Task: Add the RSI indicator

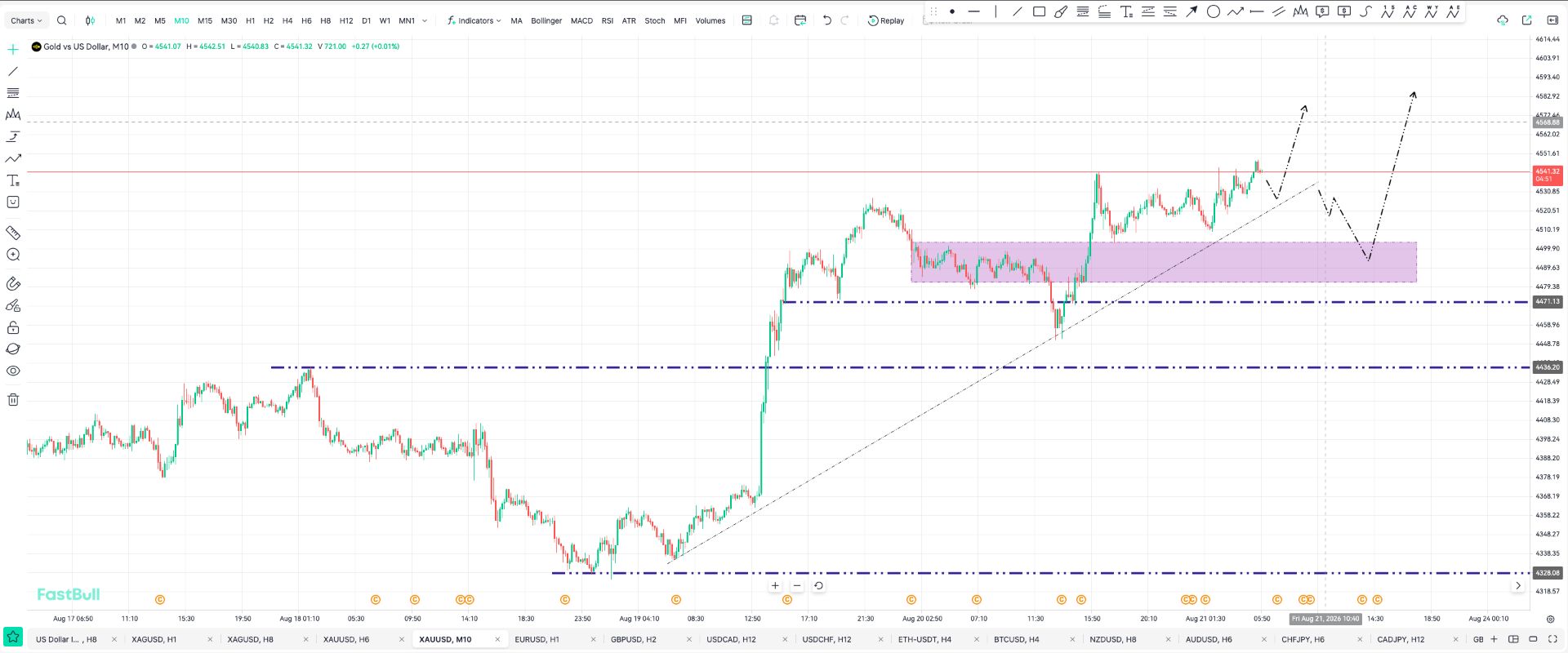Action: coord(608,20)
